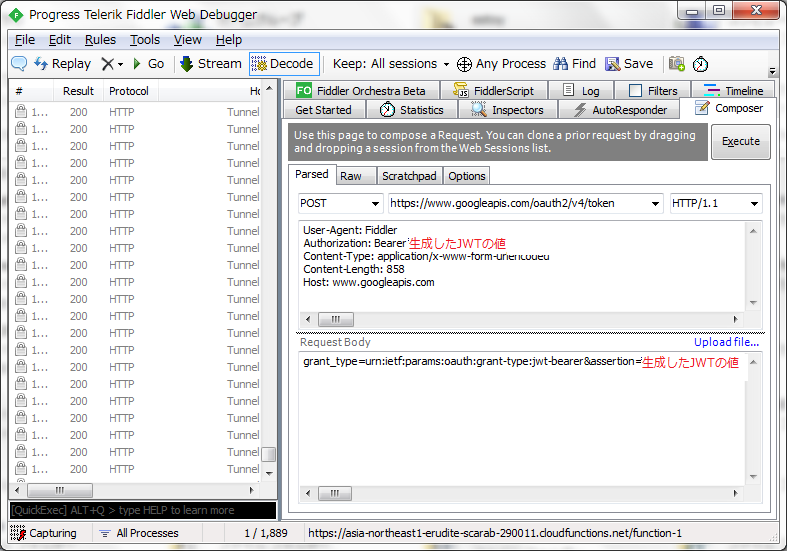The height and width of the screenshot is (551, 788).
Task: Click Any Process target icon
Action: pyautogui.click(x=464, y=64)
